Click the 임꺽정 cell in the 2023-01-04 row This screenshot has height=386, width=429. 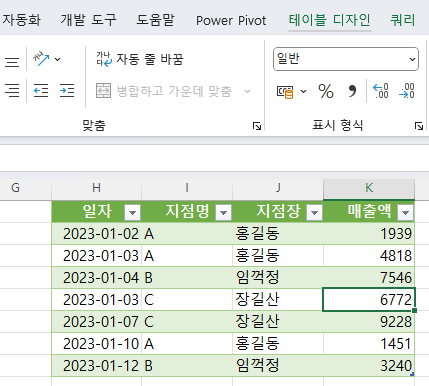click(278, 278)
